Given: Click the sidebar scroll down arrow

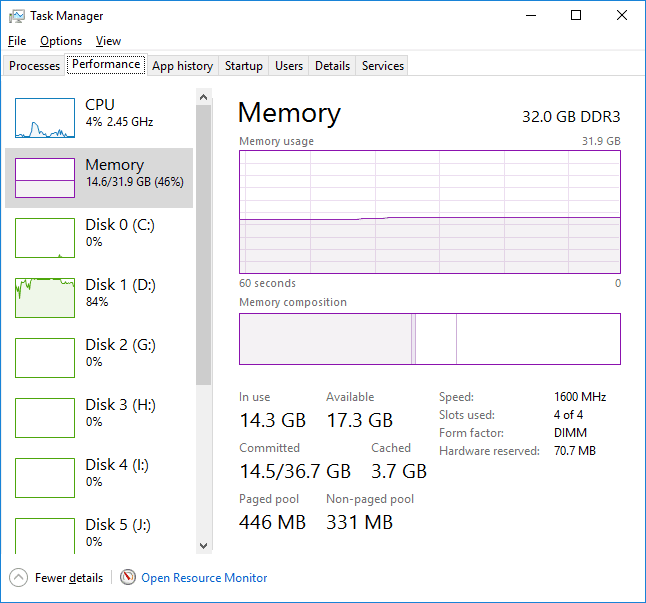Looking at the screenshot, I should tap(203, 546).
